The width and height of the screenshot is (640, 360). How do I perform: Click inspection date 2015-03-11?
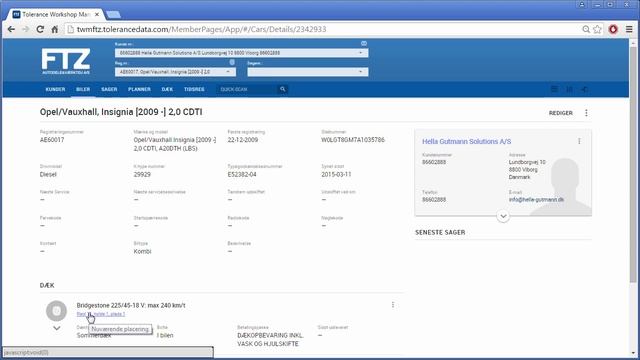pyautogui.click(x=336, y=174)
